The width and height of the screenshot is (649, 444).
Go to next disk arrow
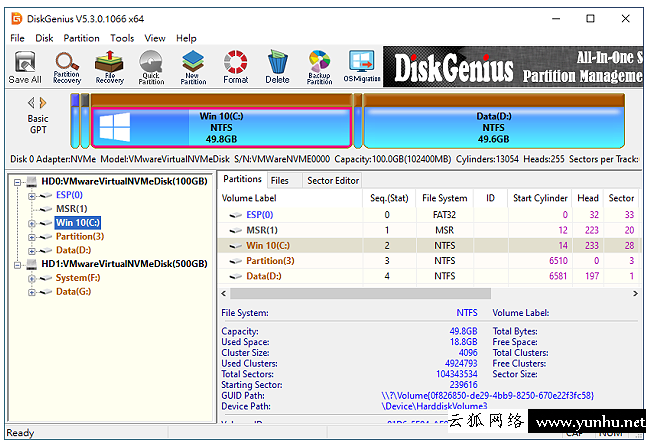coord(43,102)
